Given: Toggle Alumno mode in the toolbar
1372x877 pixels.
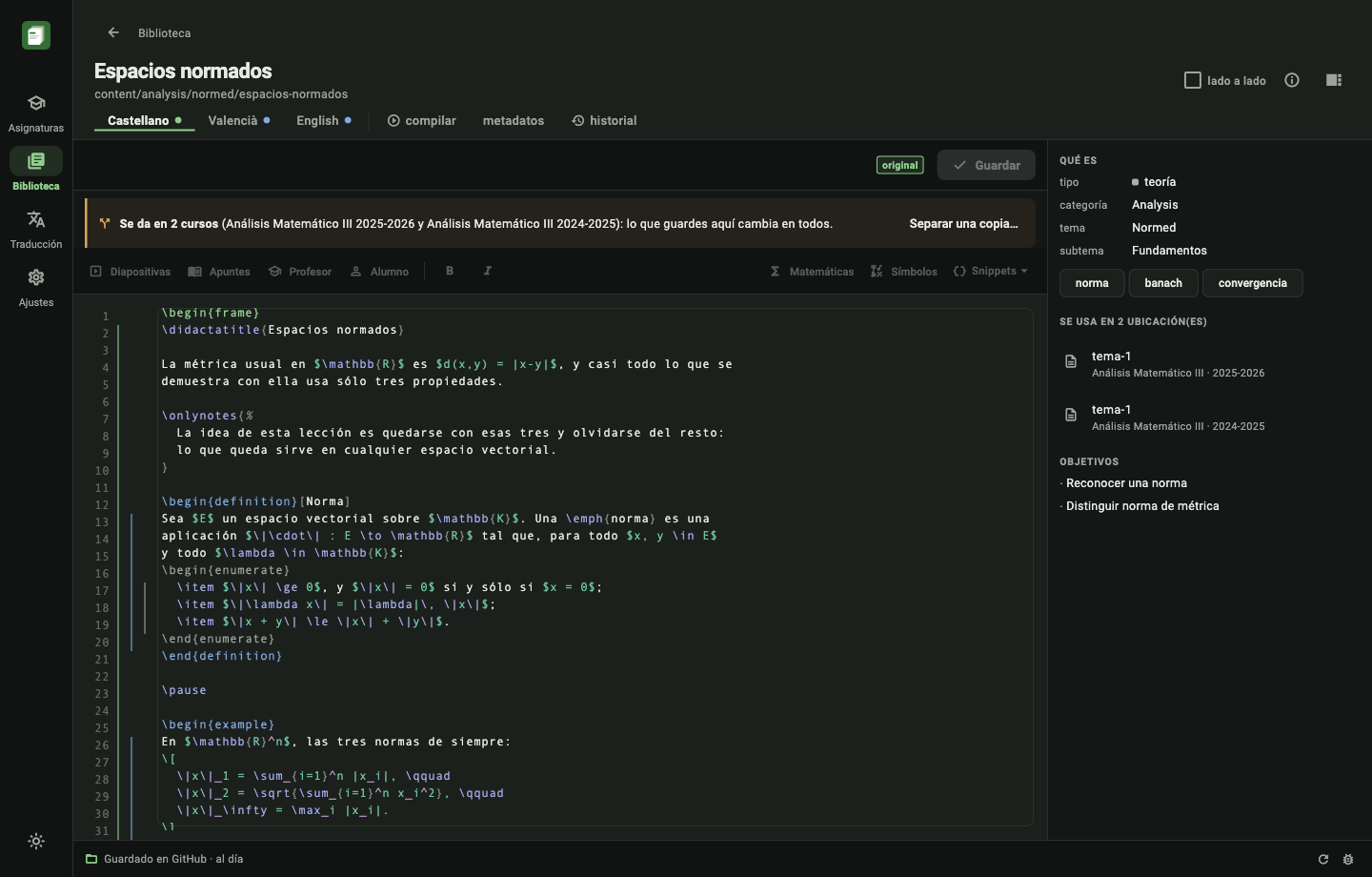Looking at the screenshot, I should (x=379, y=272).
